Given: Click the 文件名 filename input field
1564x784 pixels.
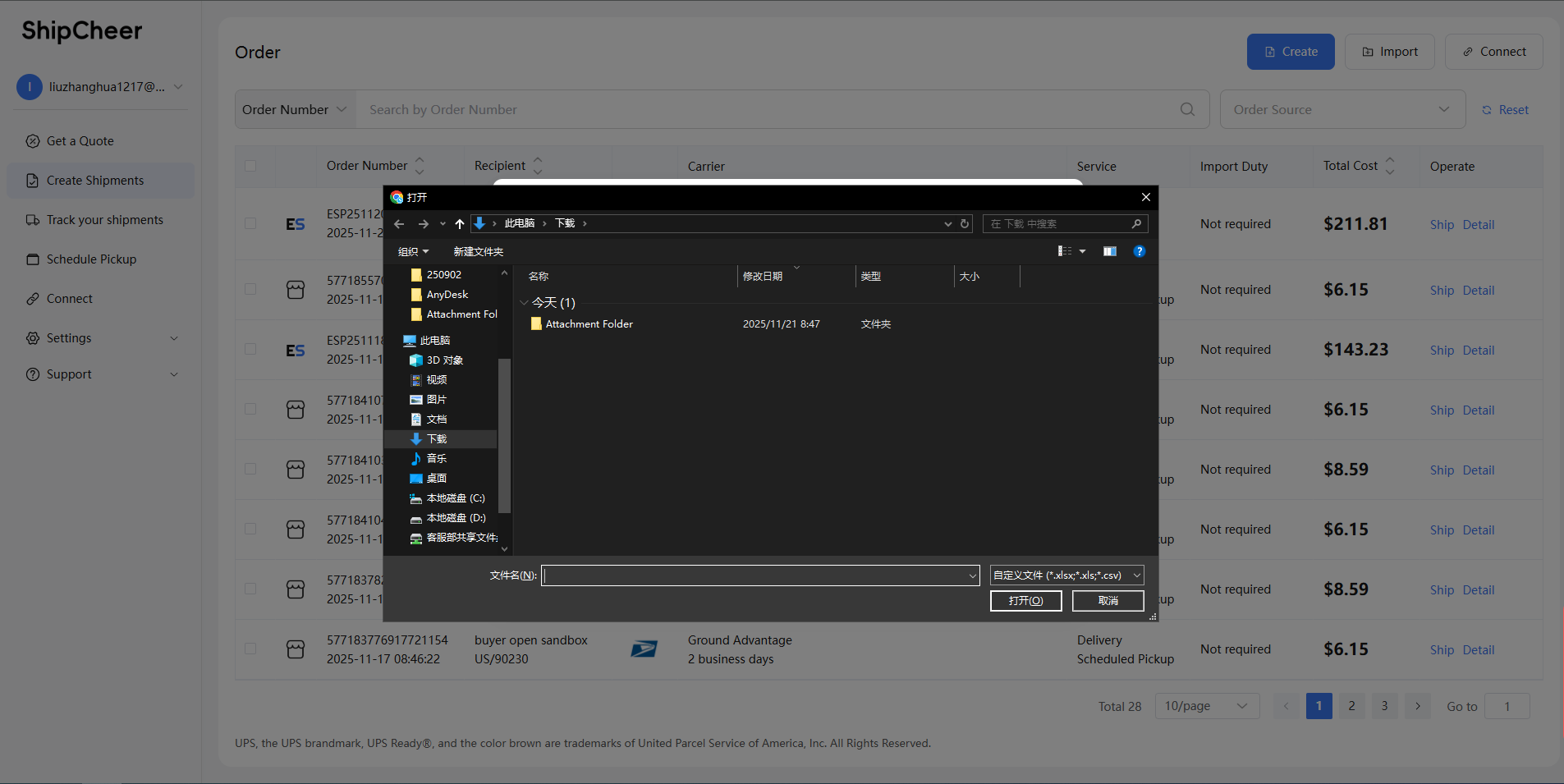Looking at the screenshot, I should coord(755,575).
